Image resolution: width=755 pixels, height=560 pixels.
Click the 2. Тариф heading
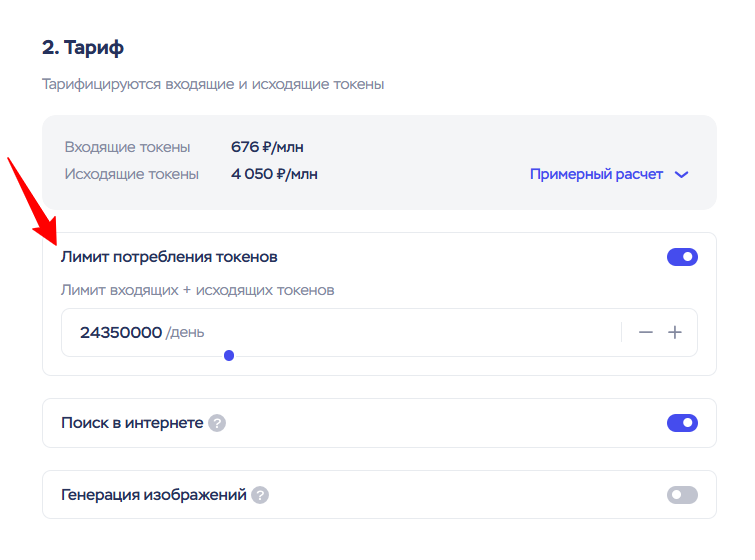[x=83, y=48]
